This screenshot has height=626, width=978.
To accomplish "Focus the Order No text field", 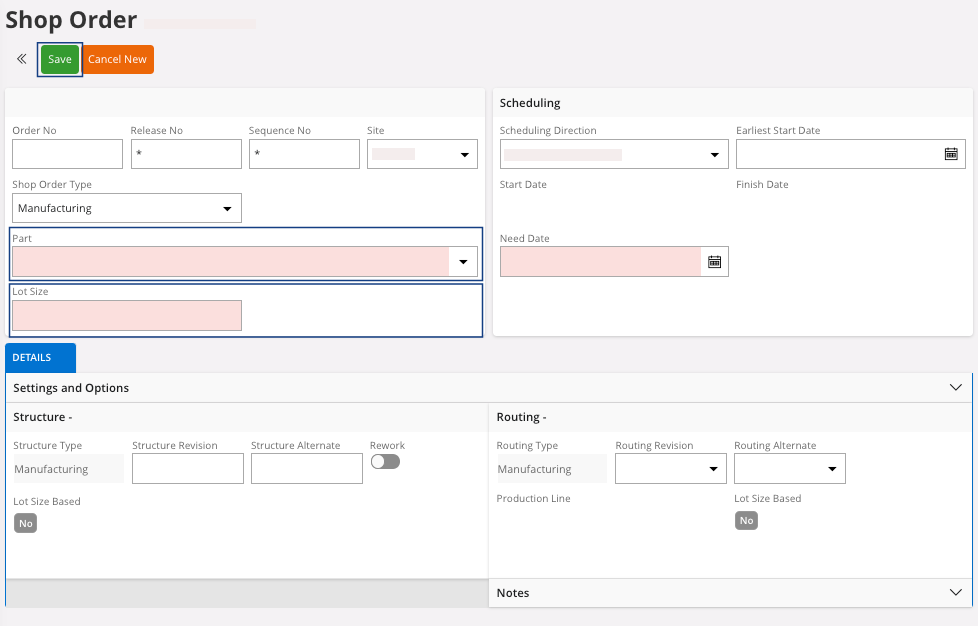I will (67, 154).
